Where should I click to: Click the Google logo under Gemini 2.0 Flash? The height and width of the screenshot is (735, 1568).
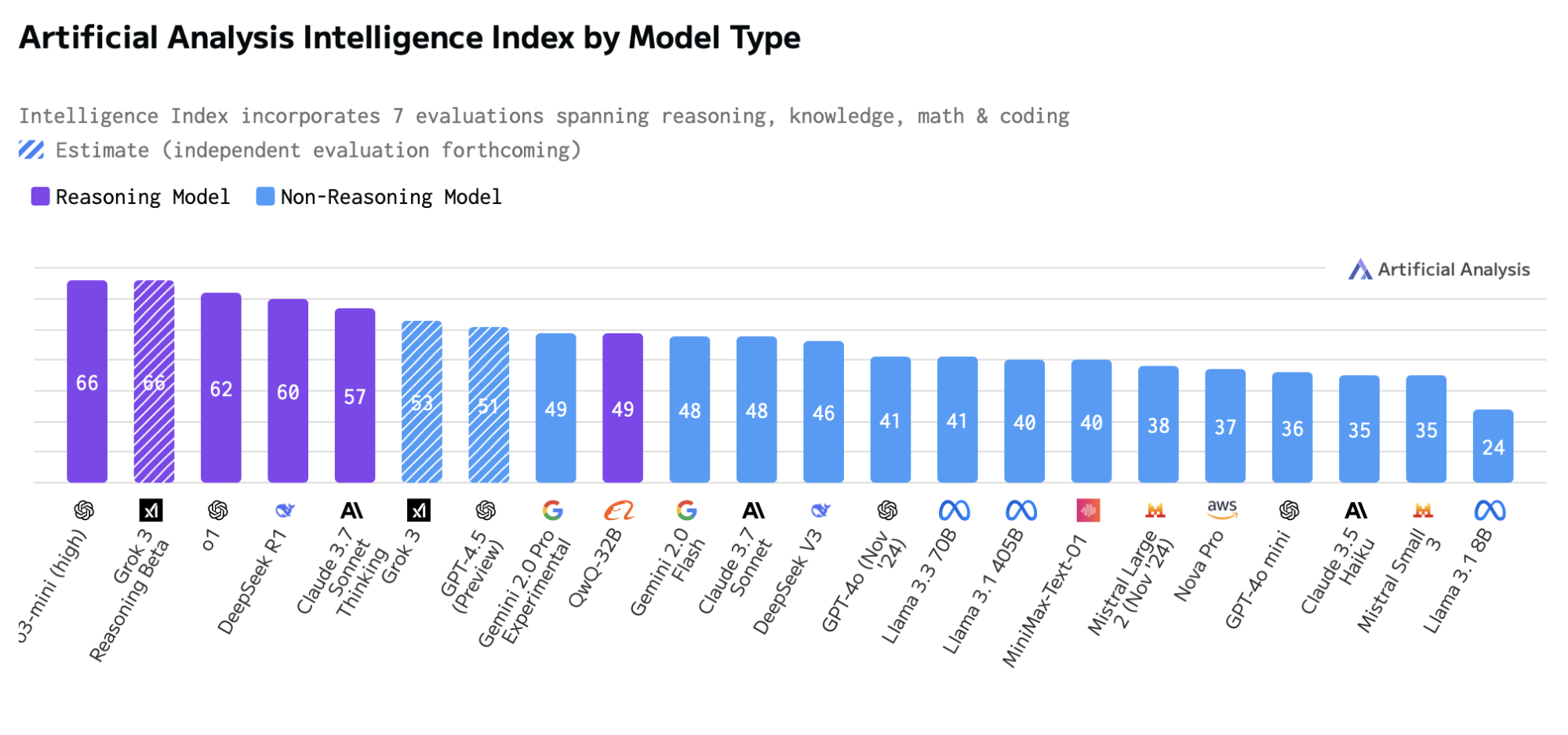coord(687,511)
